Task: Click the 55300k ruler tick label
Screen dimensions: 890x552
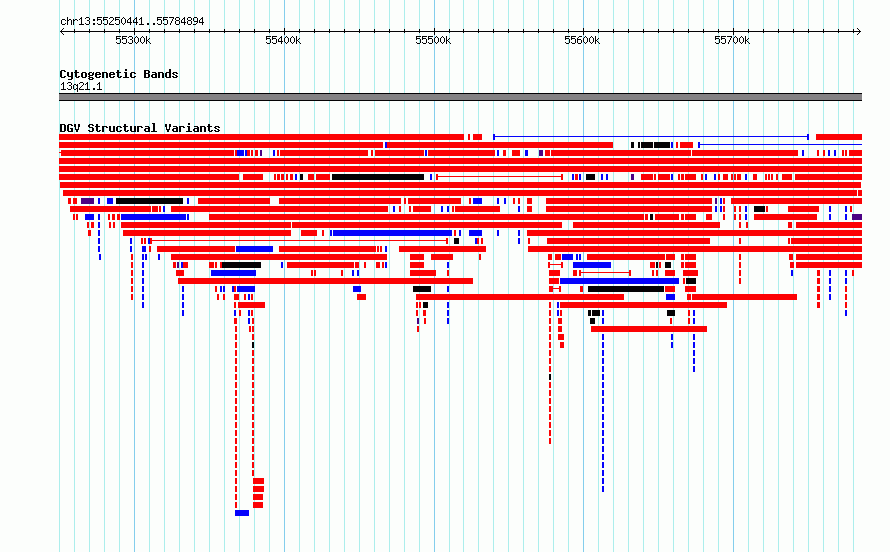Action: tap(133, 40)
